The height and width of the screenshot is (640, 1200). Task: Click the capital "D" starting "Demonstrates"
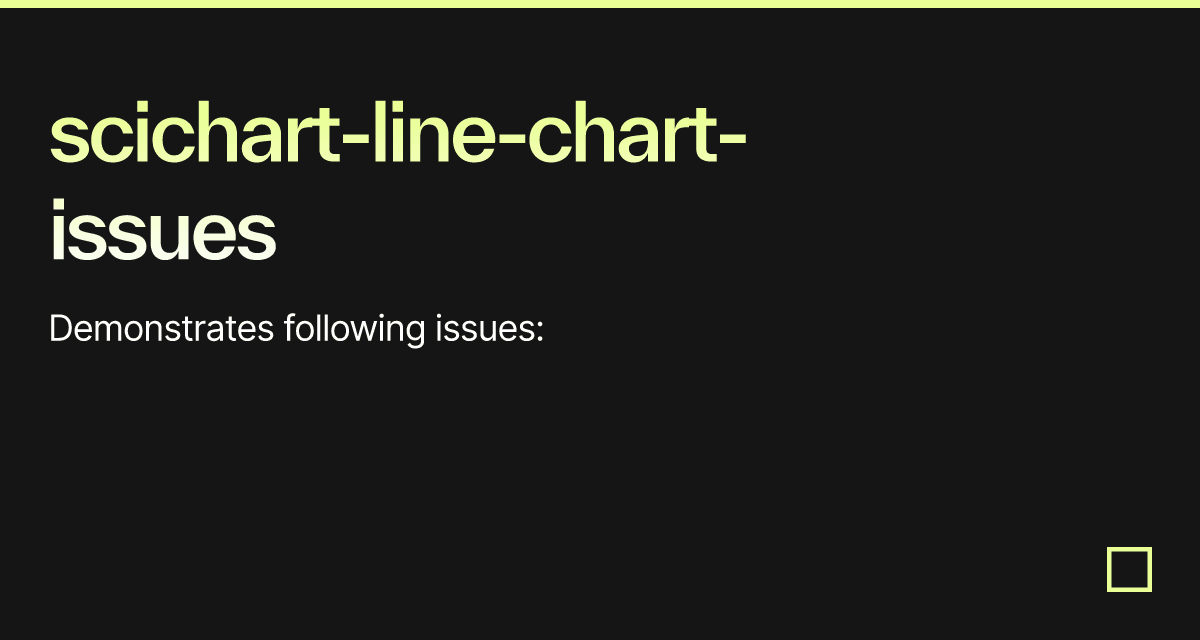[60, 328]
